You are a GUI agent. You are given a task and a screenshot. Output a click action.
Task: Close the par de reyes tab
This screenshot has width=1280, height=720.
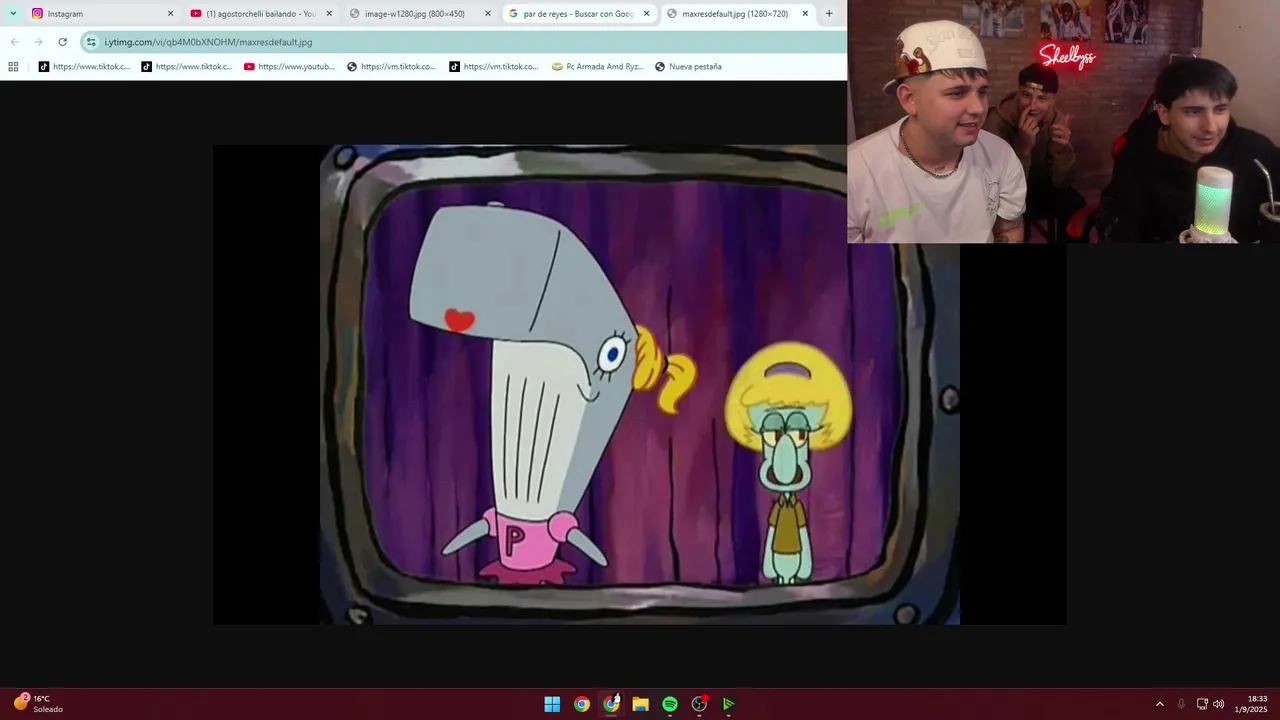click(646, 14)
